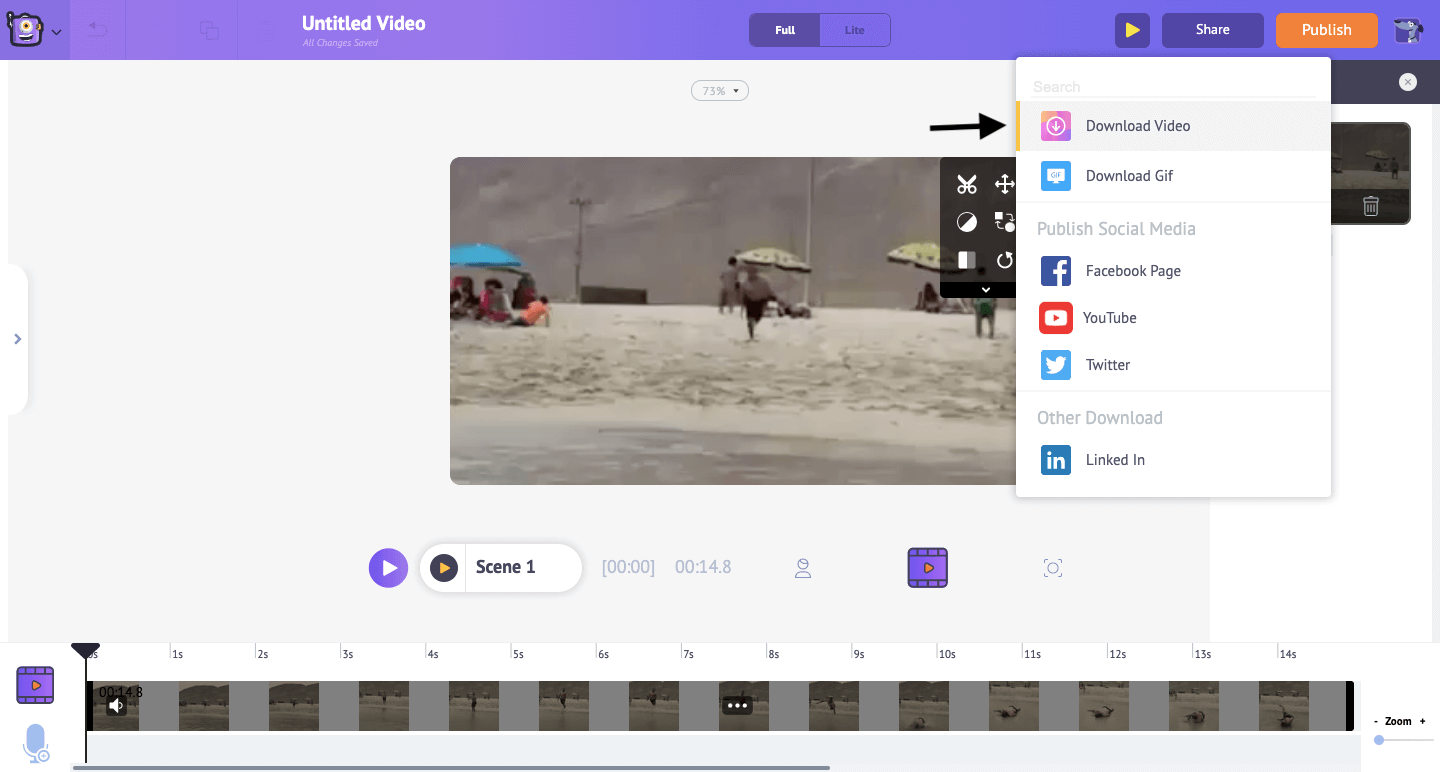Delete the scene using the trash icon
The width and height of the screenshot is (1440, 772).
1370,205
